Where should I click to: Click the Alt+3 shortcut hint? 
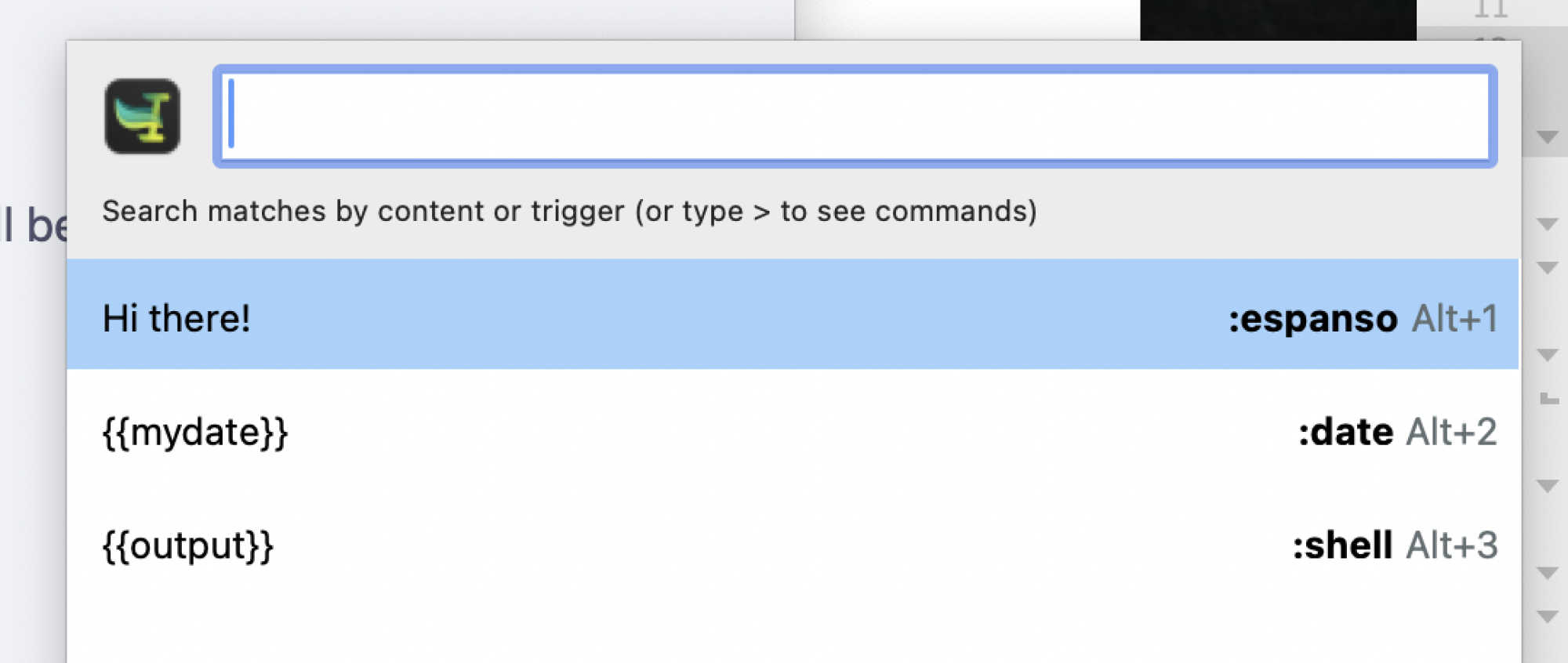tap(1451, 545)
